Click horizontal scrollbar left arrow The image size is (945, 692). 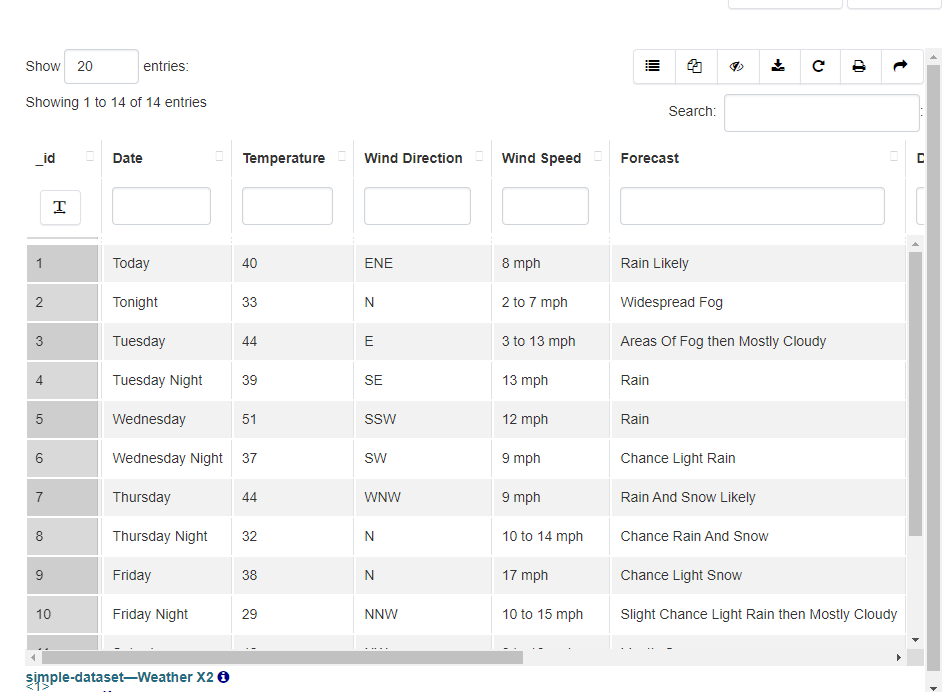pyautogui.click(x=33, y=657)
